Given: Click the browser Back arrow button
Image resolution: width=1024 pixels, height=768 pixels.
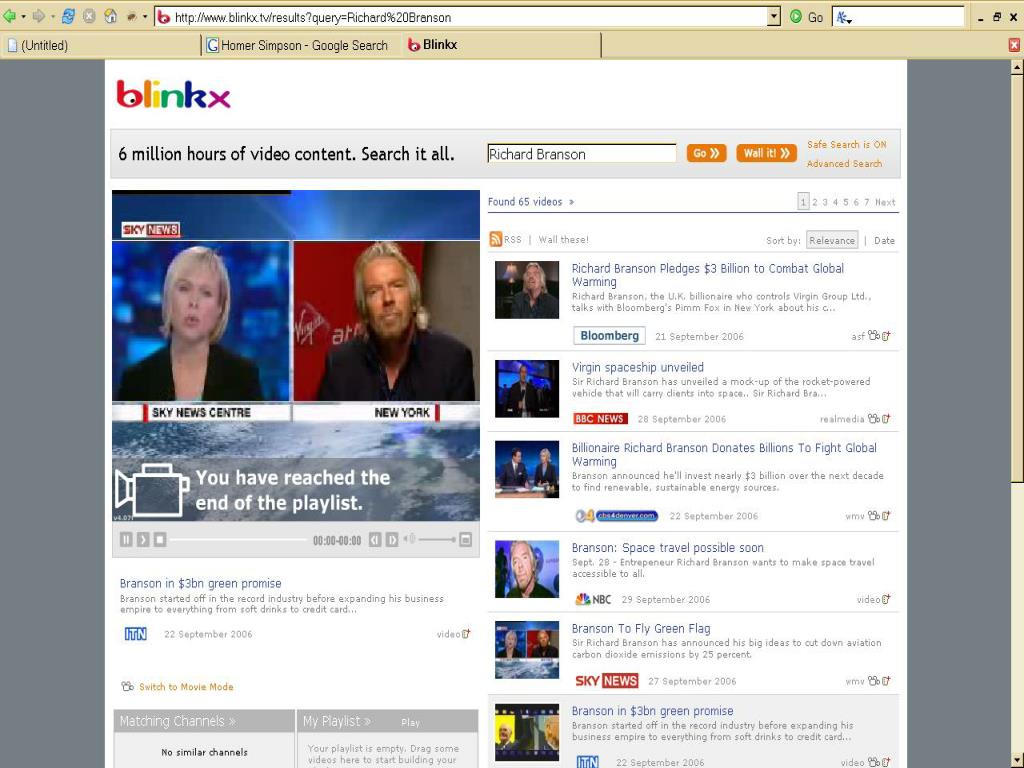Looking at the screenshot, I should [x=9, y=16].
